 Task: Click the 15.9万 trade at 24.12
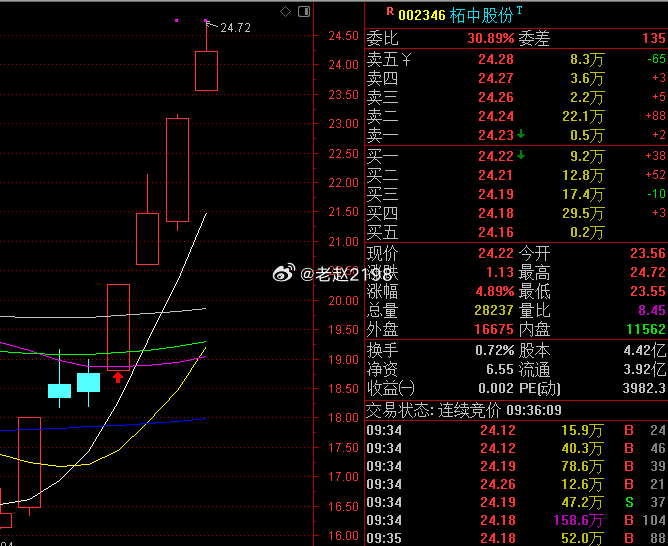pos(517,431)
